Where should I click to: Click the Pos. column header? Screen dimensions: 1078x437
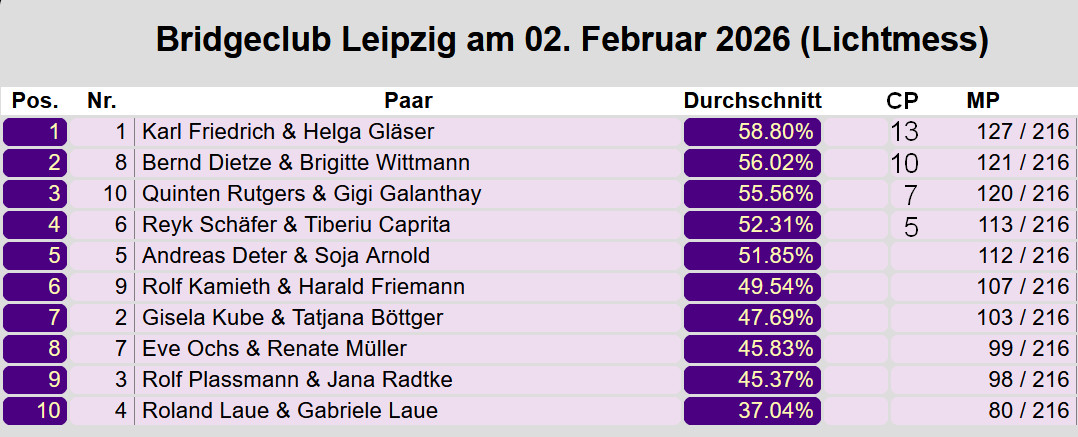[35, 100]
